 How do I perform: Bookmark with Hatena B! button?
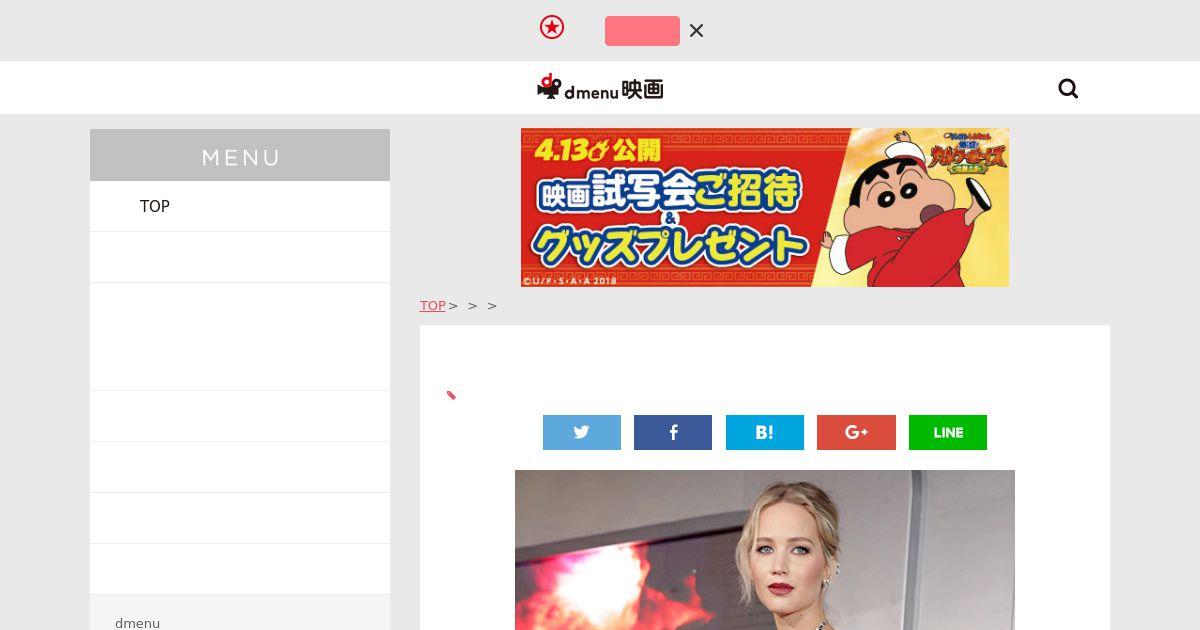click(765, 432)
